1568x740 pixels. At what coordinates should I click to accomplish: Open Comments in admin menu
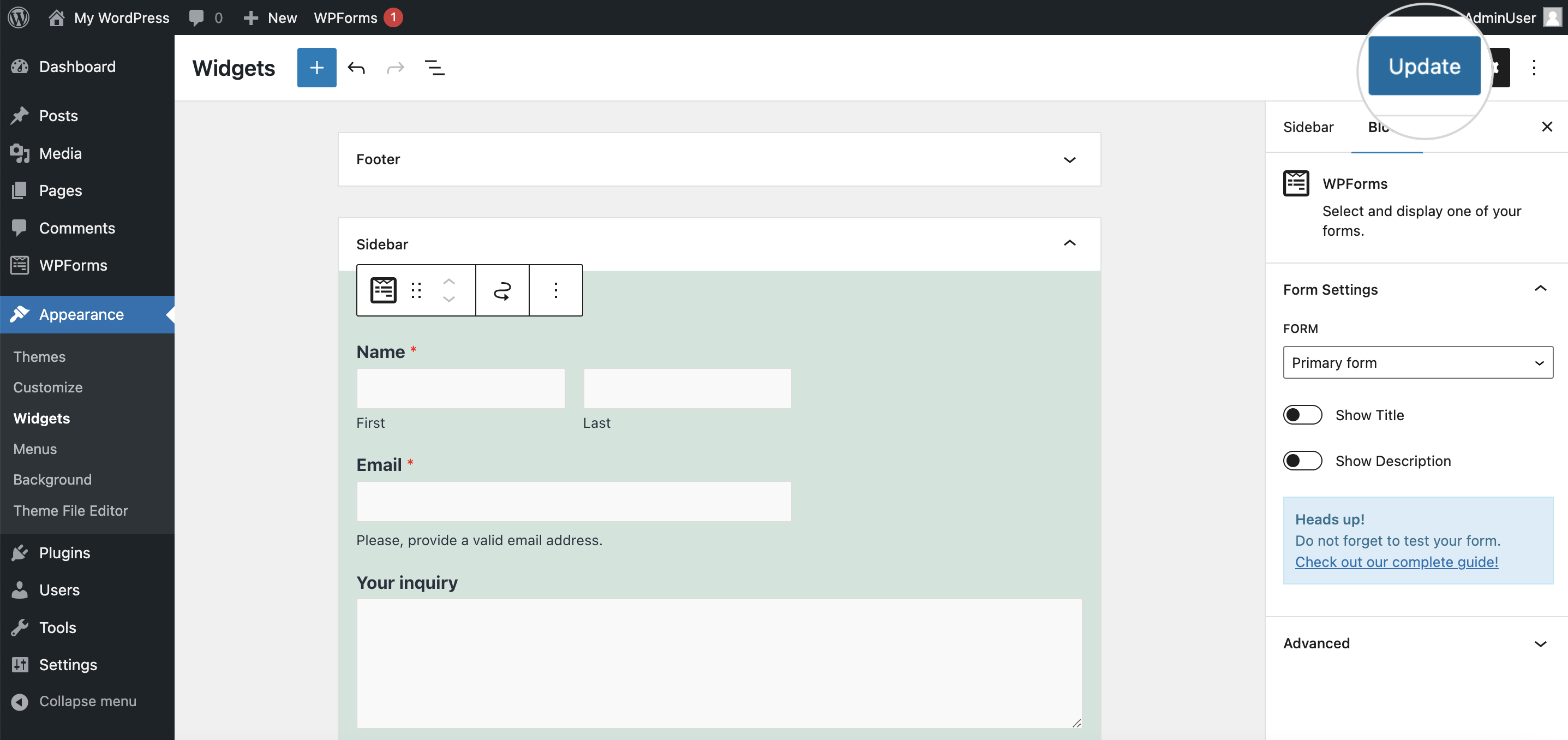[x=87, y=229]
